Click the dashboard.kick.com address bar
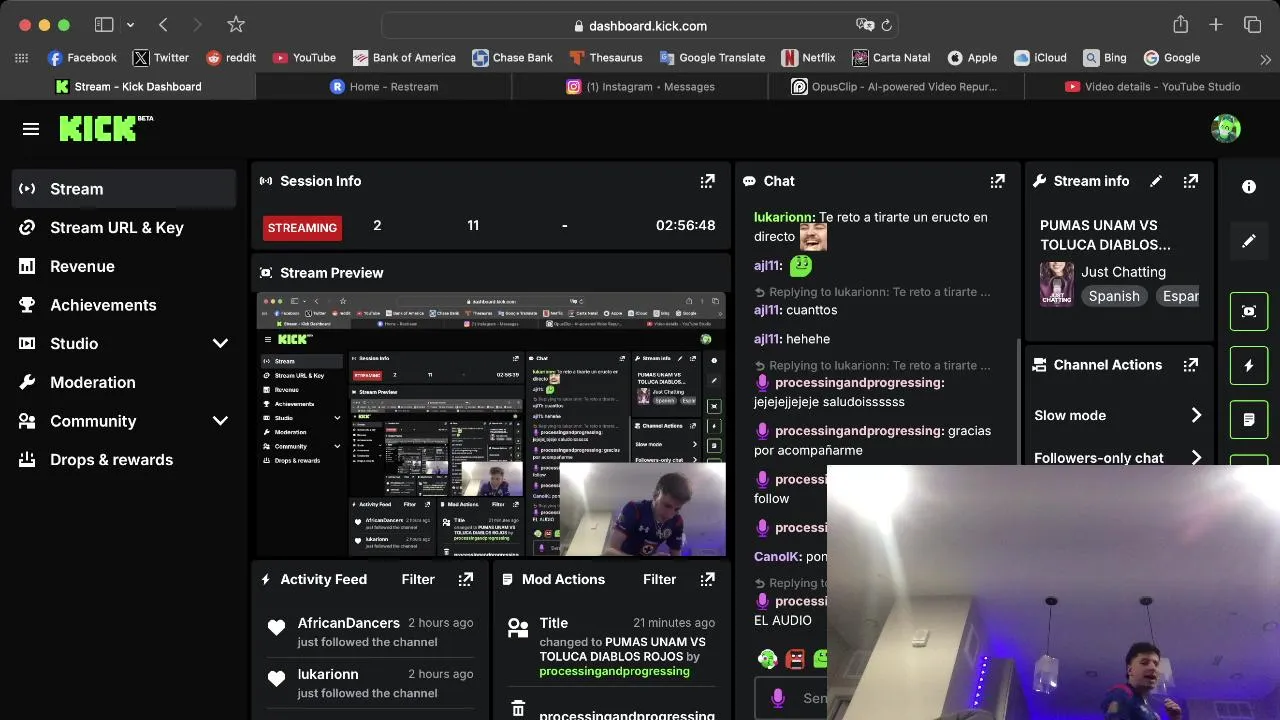This screenshot has width=1280, height=720. (640, 26)
